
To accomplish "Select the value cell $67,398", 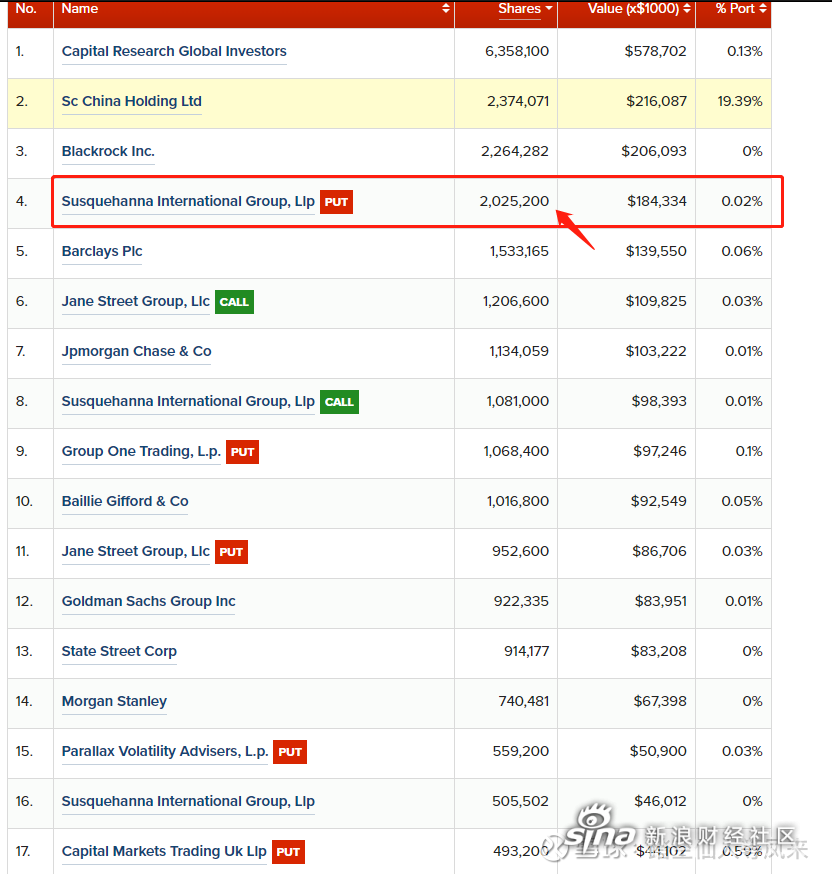I will [x=660, y=701].
